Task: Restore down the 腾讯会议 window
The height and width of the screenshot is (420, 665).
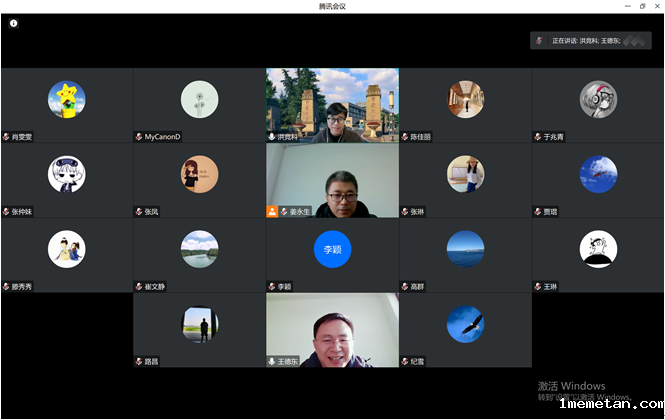Action: (x=641, y=6)
